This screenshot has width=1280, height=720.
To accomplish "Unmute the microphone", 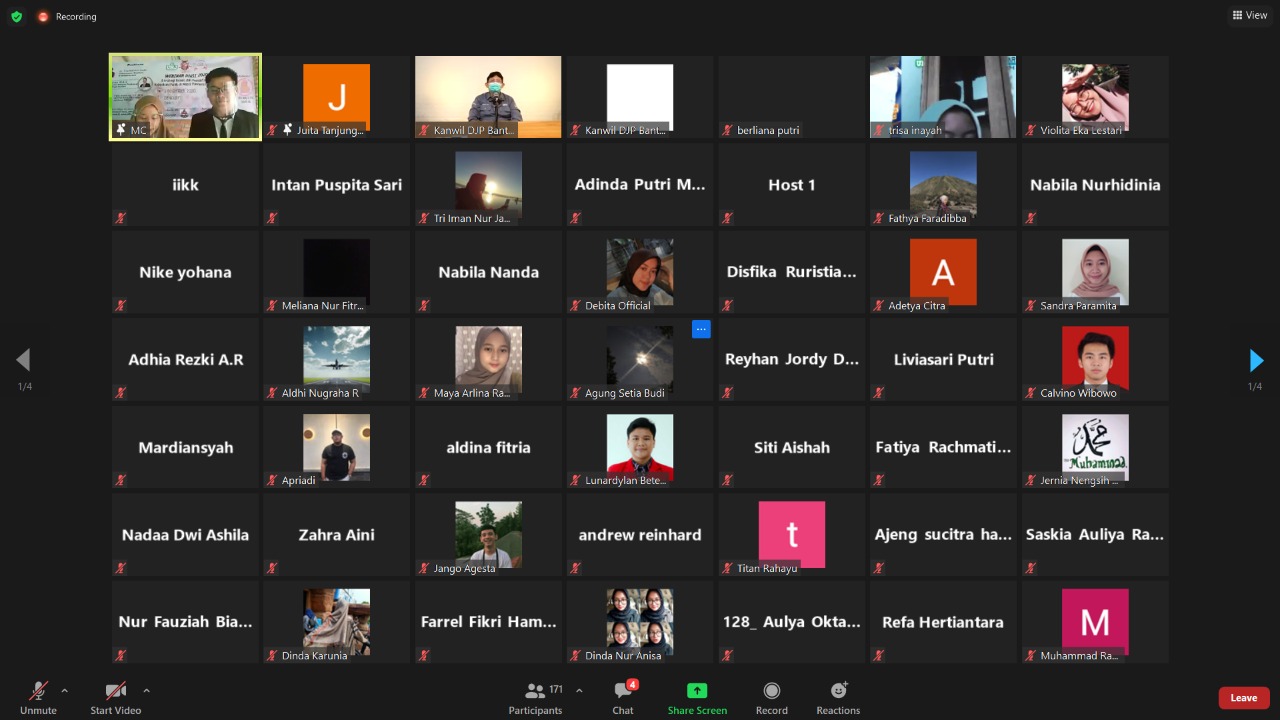I will (38, 692).
